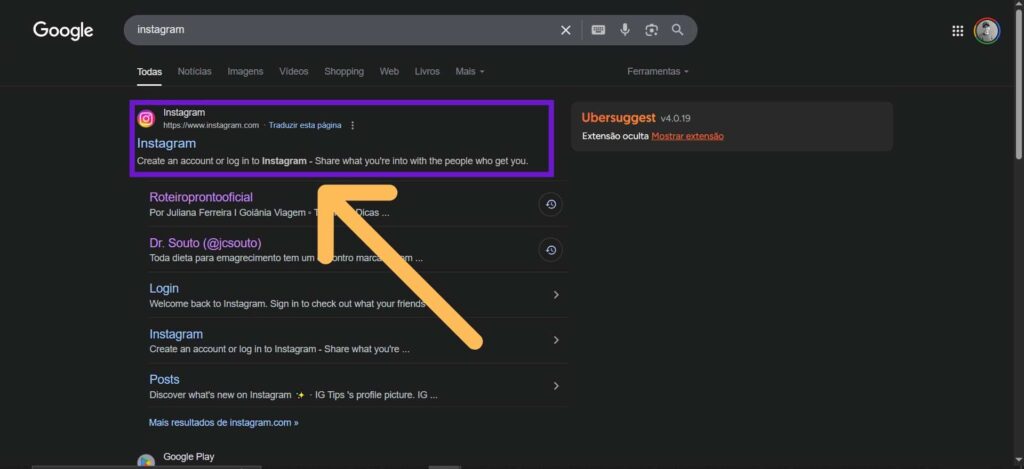The height and width of the screenshot is (469, 1024).
Task: Switch to the Imagens tab
Action: (245, 71)
